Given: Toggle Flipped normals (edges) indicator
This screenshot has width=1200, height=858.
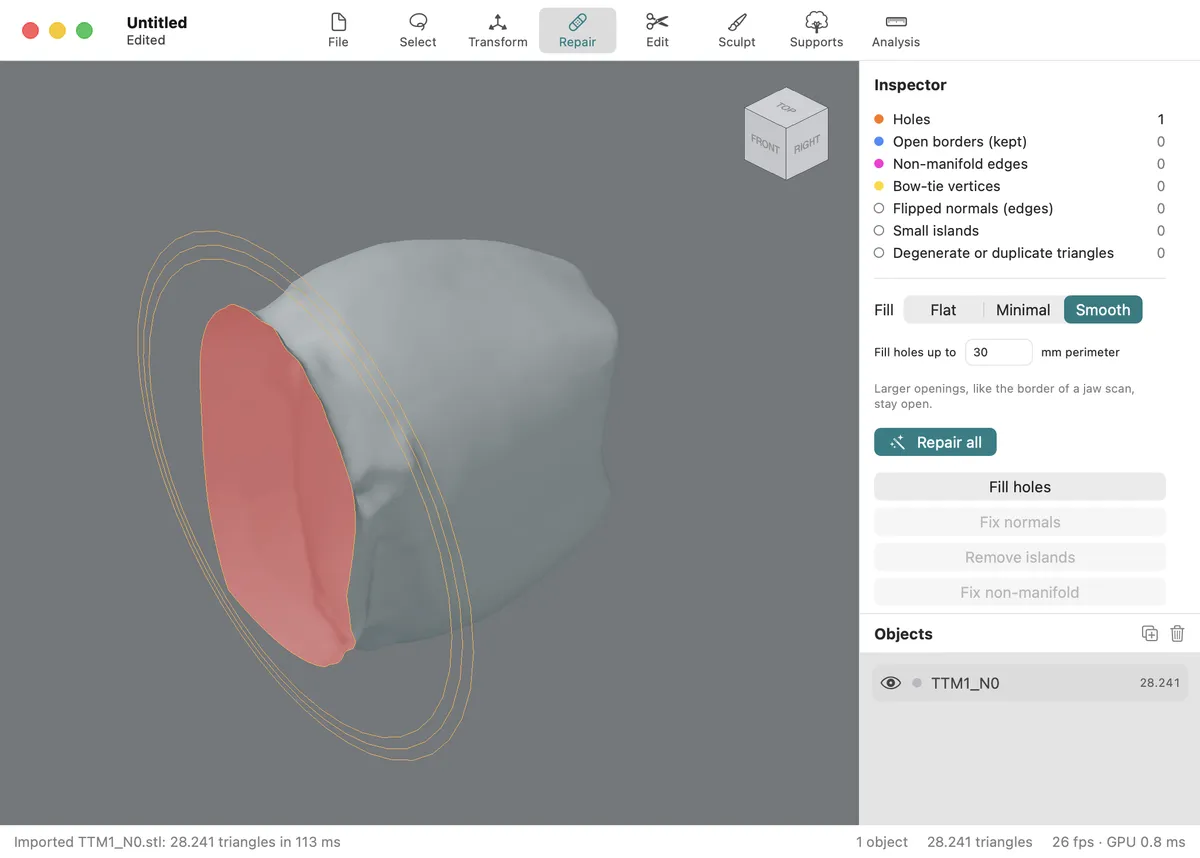Looking at the screenshot, I should pyautogui.click(x=1019, y=208).
